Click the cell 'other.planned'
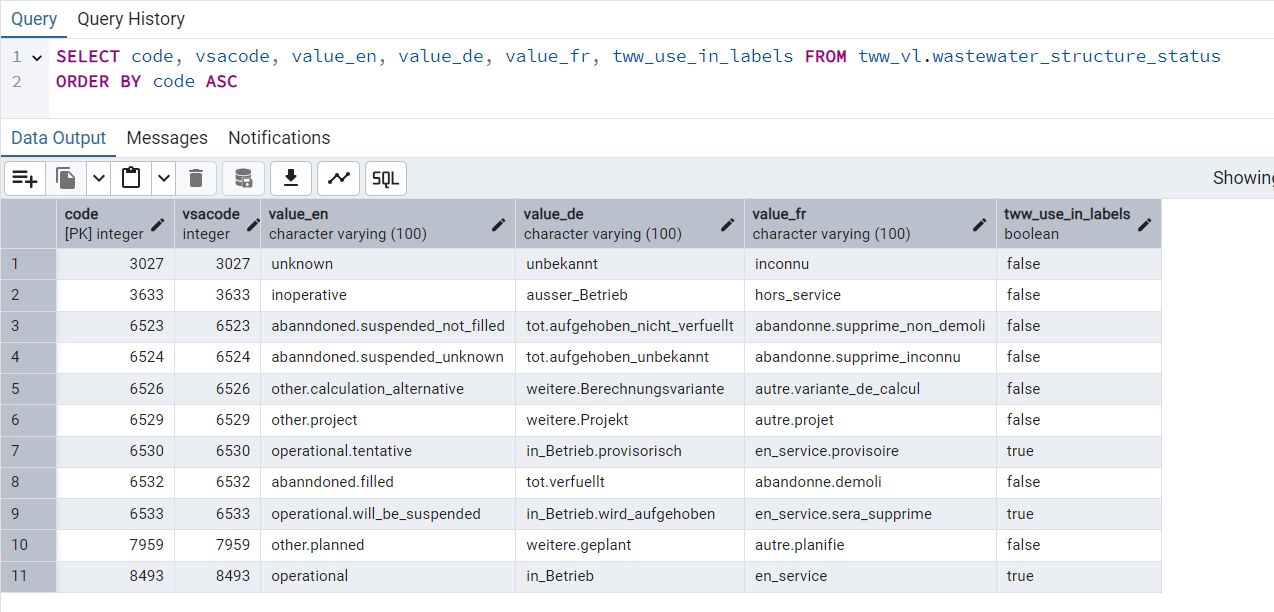Image resolution: width=1274 pixels, height=612 pixels. coord(388,545)
